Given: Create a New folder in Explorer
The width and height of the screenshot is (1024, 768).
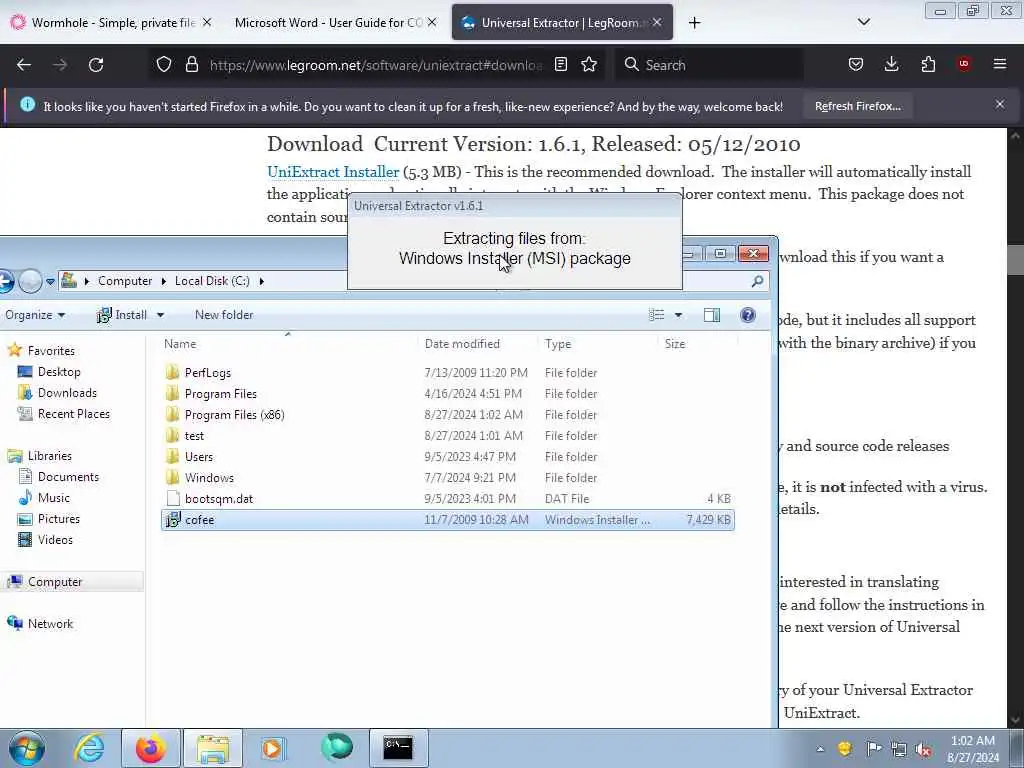Looking at the screenshot, I should point(224,315).
